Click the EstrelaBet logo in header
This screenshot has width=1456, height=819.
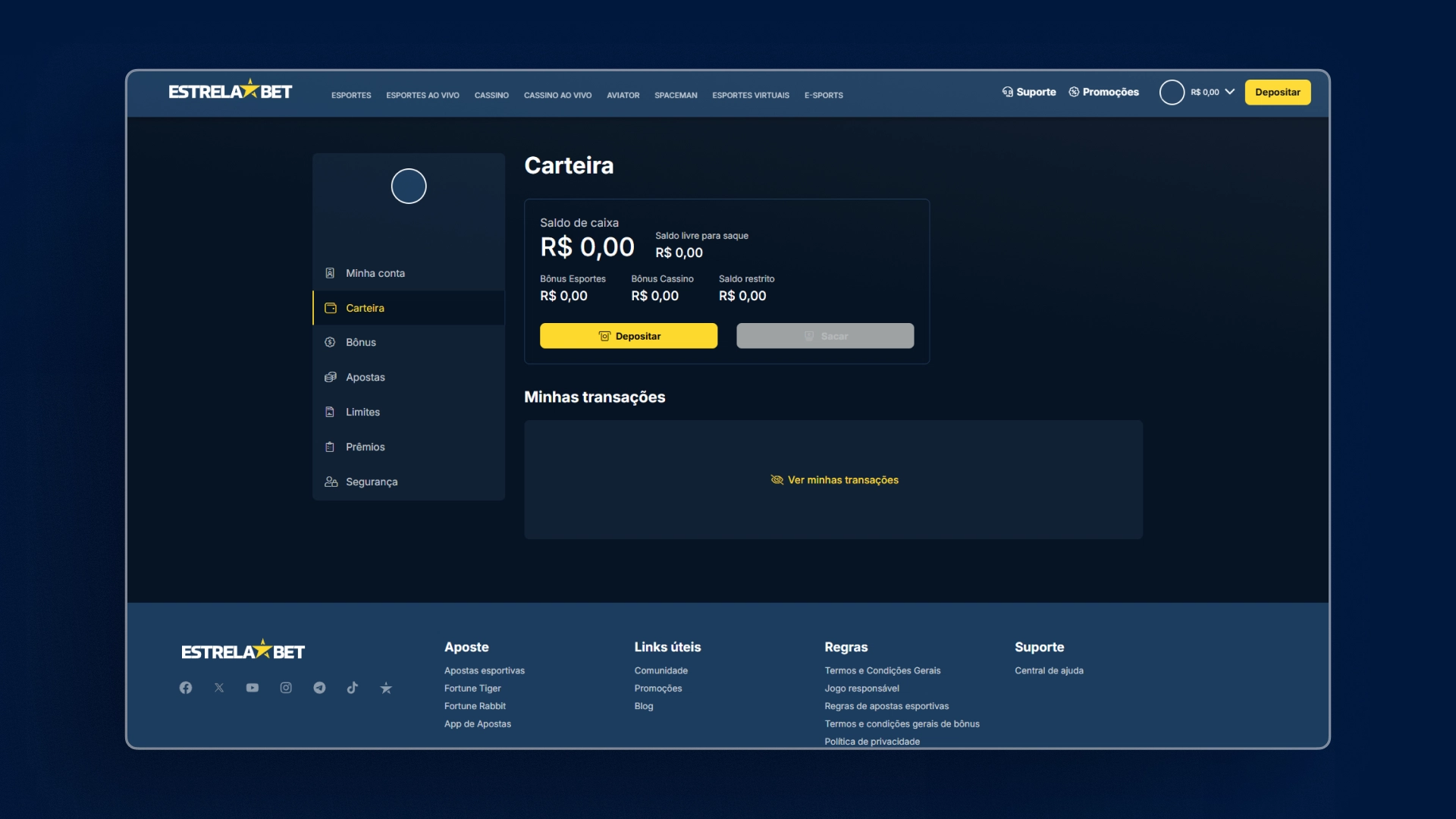coord(230,90)
